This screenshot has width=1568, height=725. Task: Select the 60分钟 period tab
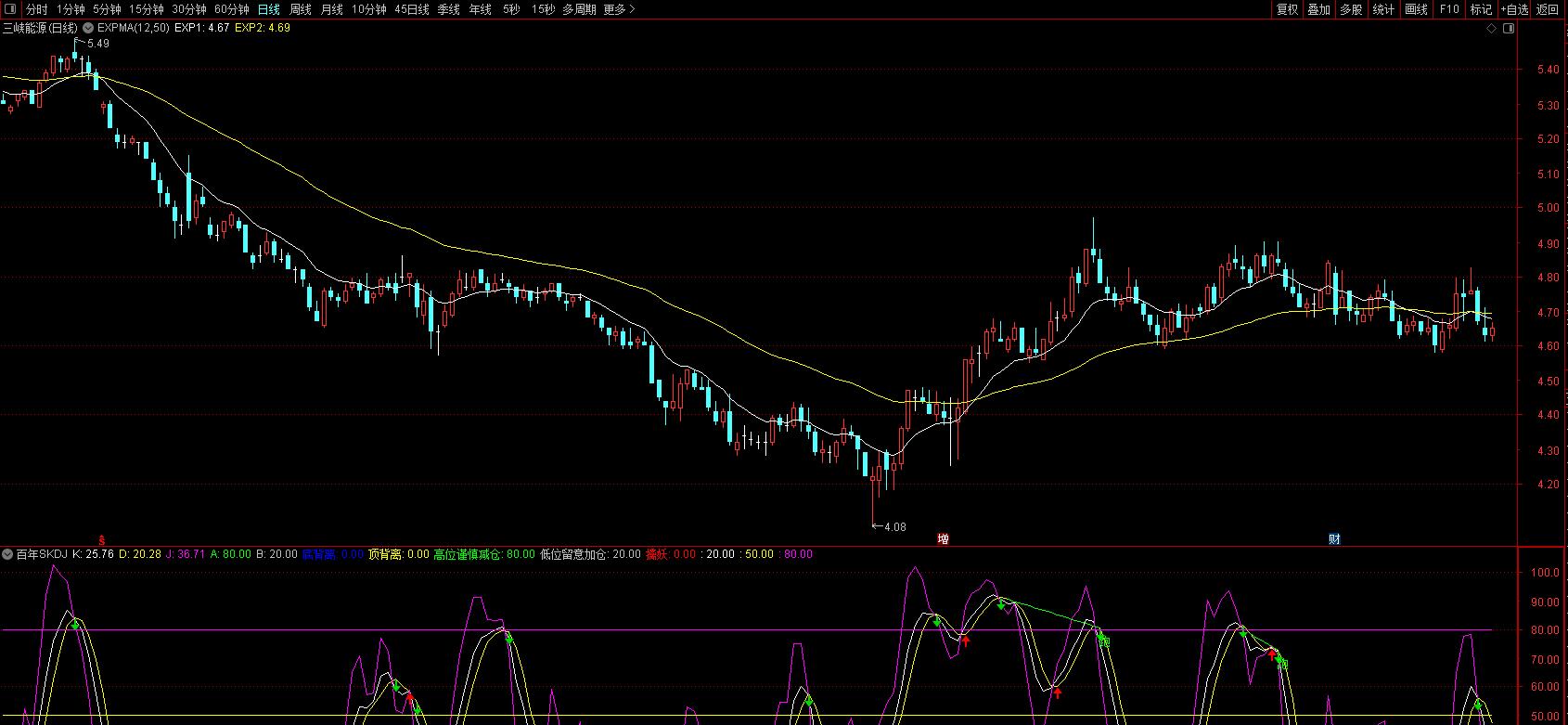[231, 9]
